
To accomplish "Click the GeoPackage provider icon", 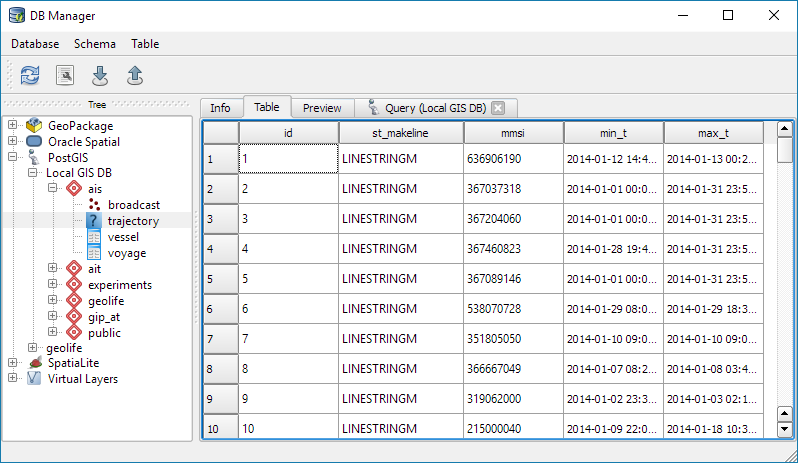I will pyautogui.click(x=35, y=126).
